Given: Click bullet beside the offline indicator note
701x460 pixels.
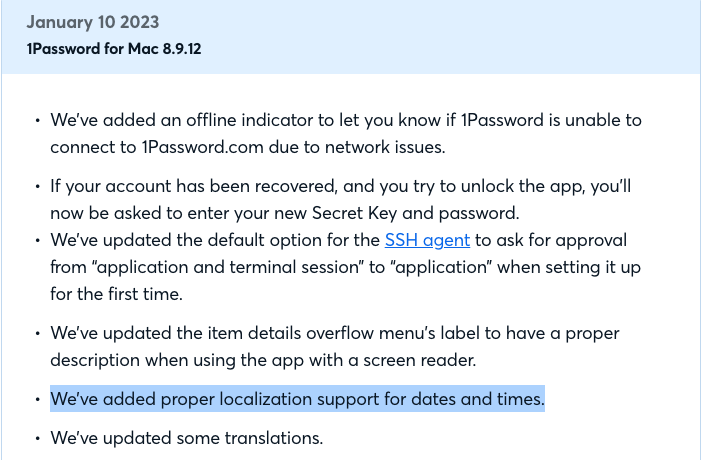Looking at the screenshot, I should tap(38, 120).
